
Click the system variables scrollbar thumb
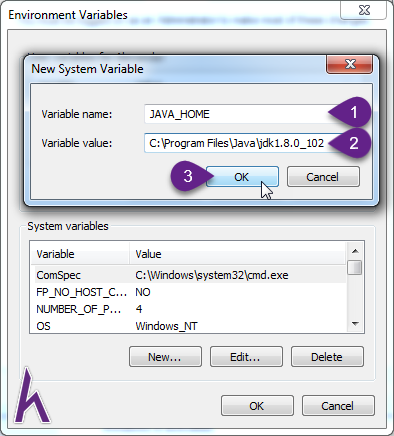click(355, 267)
